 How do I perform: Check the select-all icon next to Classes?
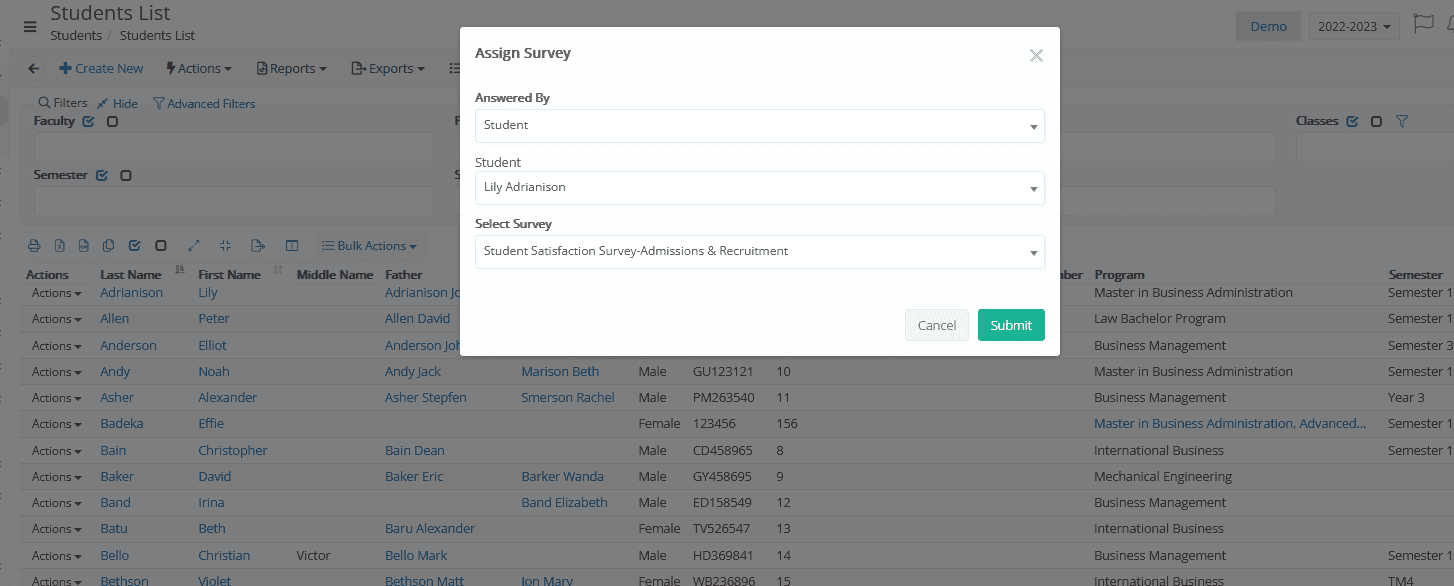[1352, 121]
